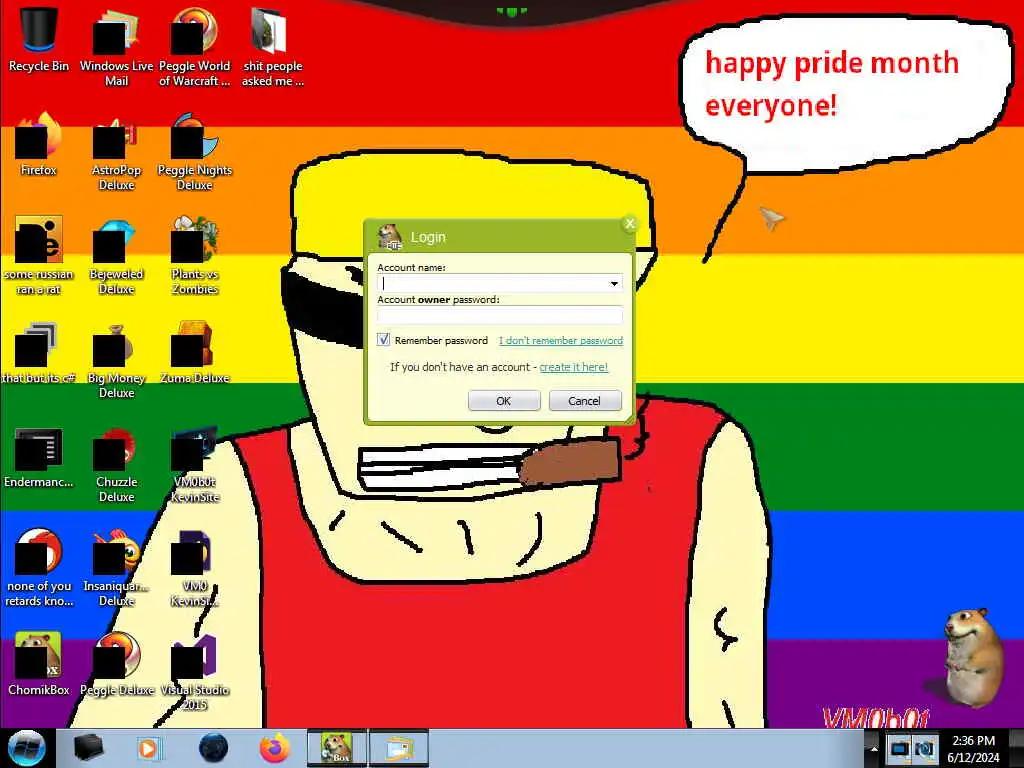Screen dimensions: 1024x768
Task: Open the Windows Start menu
Action: click(x=26, y=748)
